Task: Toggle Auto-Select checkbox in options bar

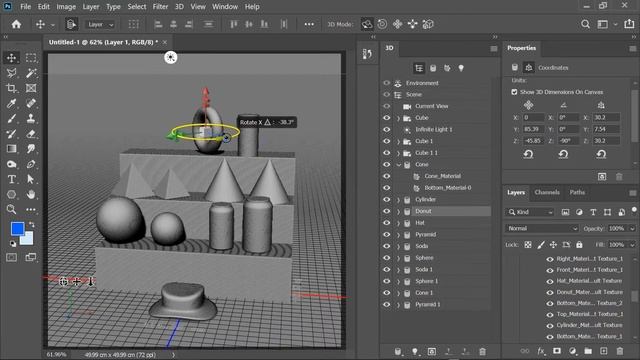Action: tap(71, 24)
